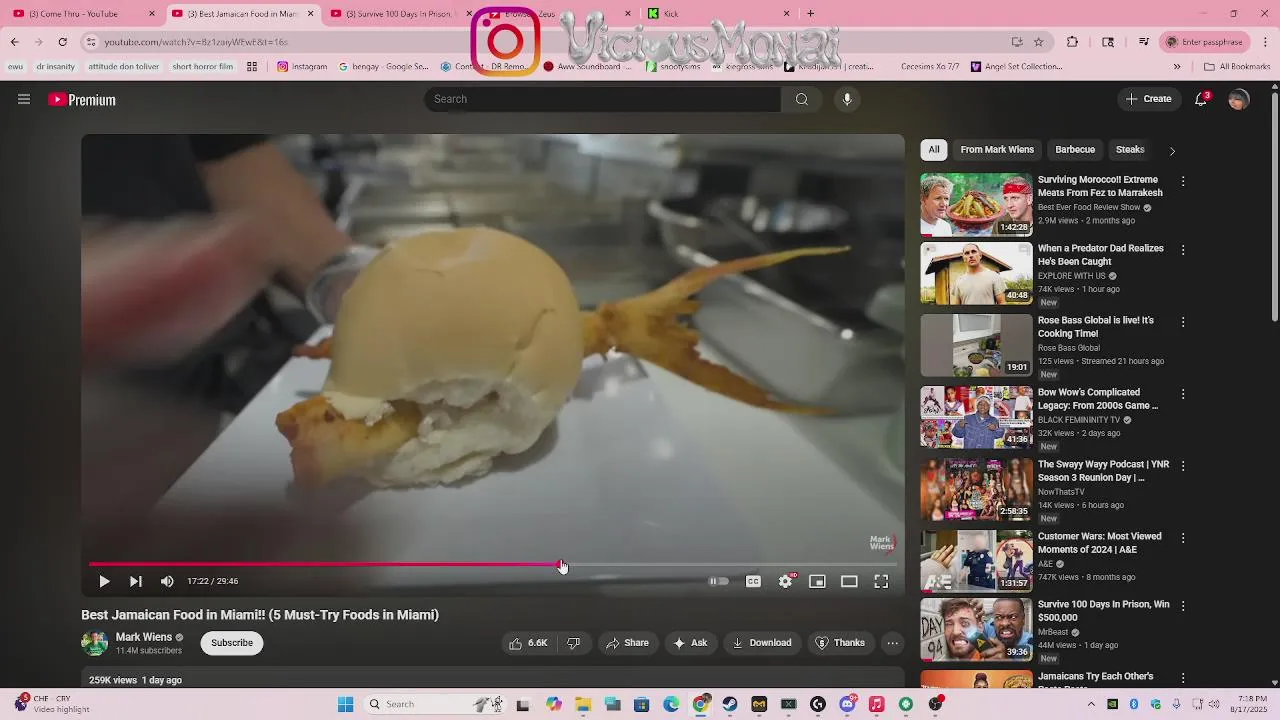Select the Steaks chip

click(1130, 149)
